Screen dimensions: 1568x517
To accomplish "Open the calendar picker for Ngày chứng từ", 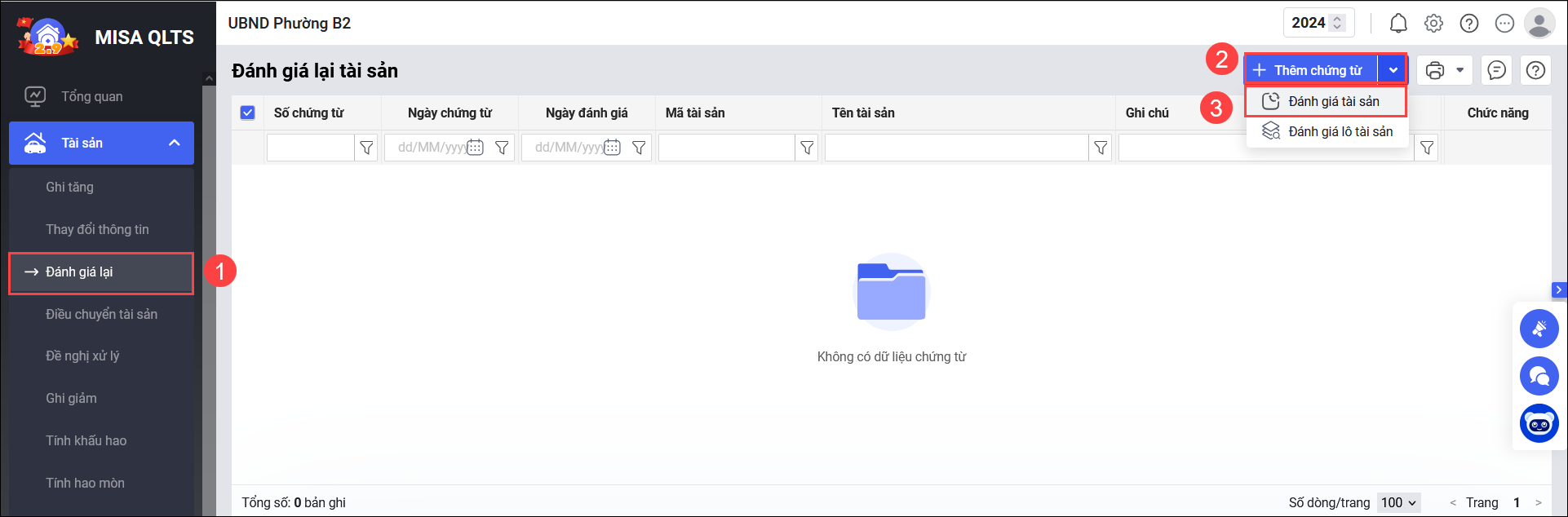I will (x=475, y=148).
